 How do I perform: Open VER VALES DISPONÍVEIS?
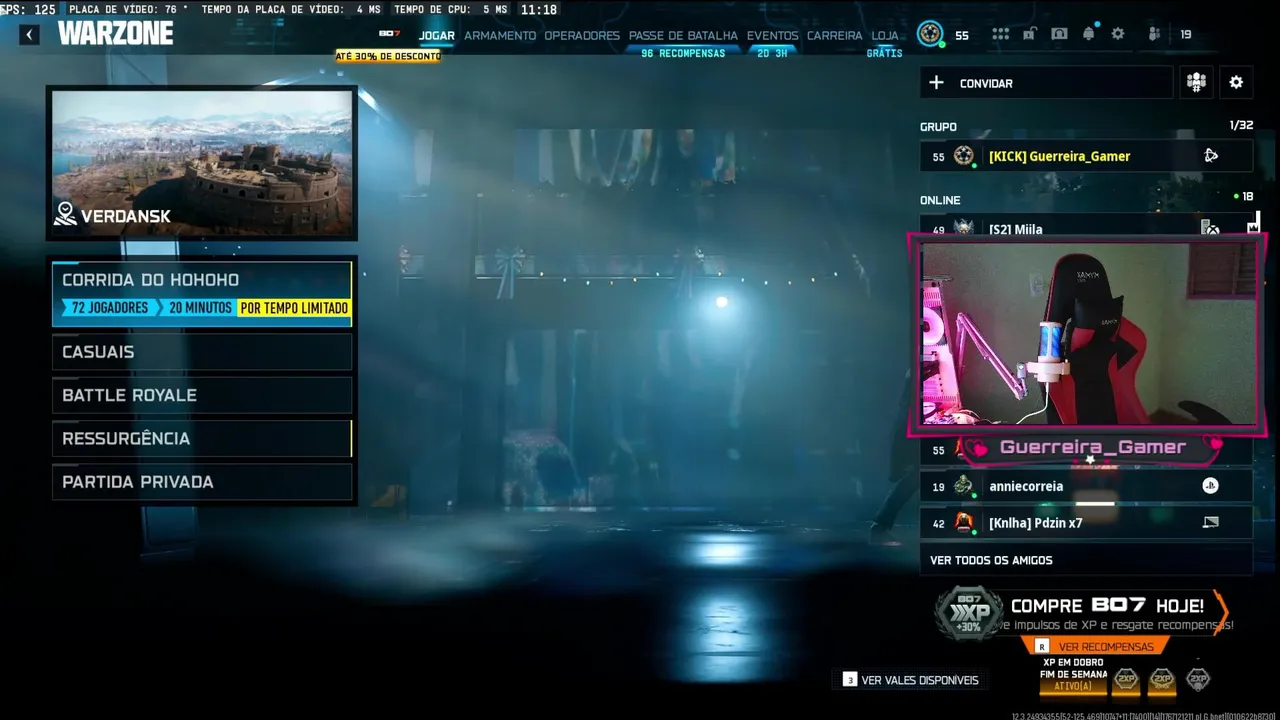pyautogui.click(x=911, y=680)
